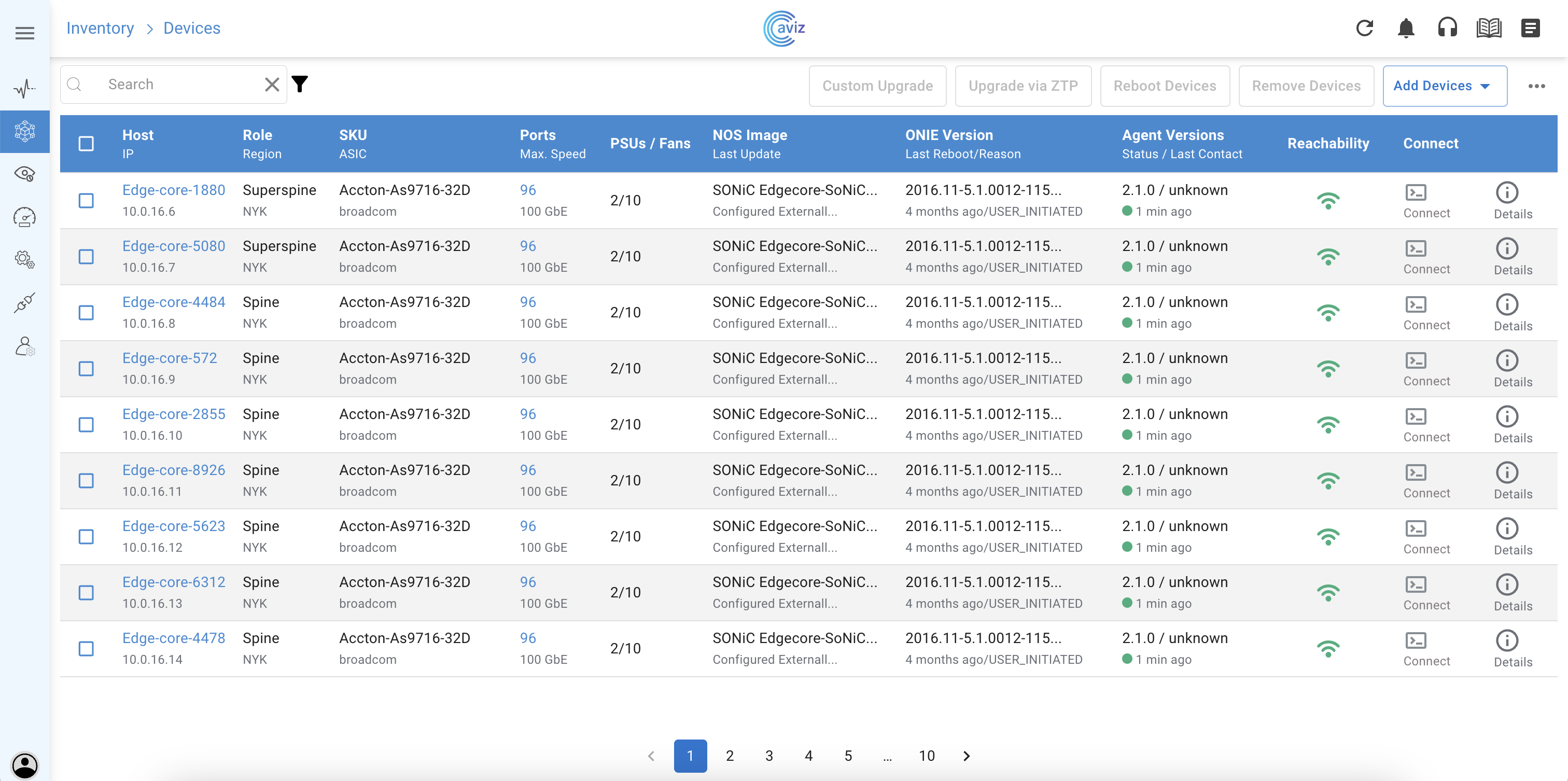Open Details info icon for Edge-core-4484
Viewport: 1568px width, 781px height.
pyautogui.click(x=1506, y=305)
